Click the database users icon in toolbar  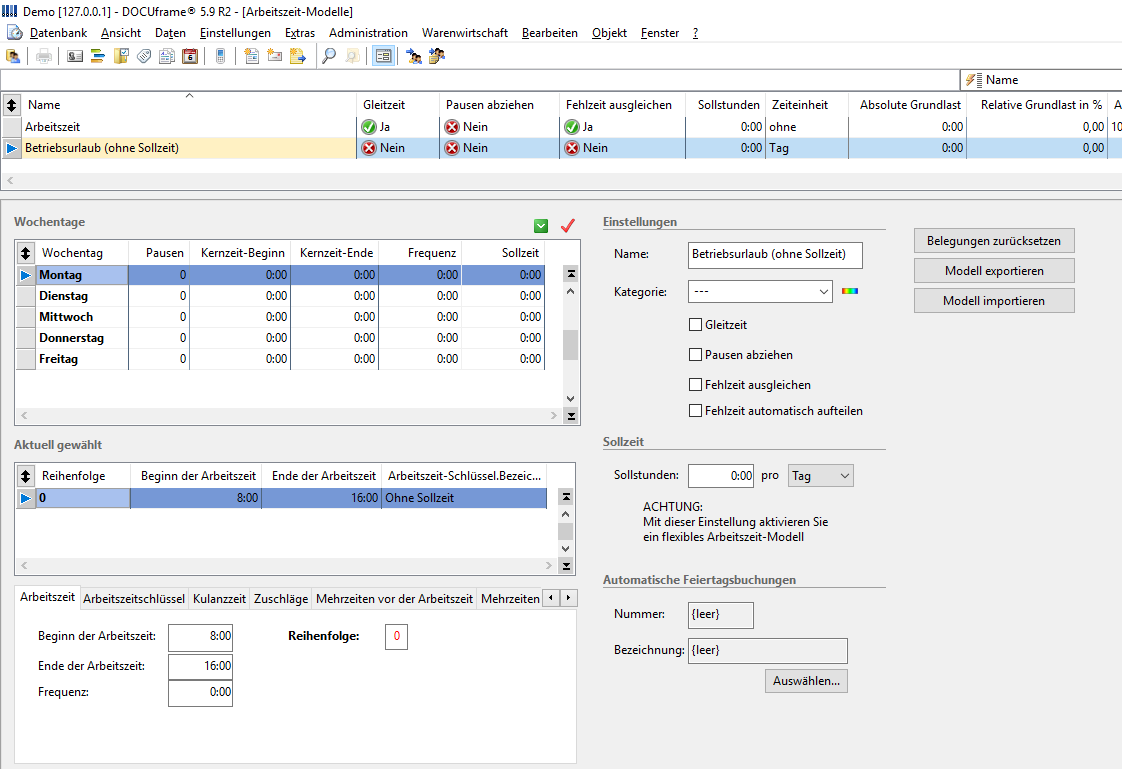point(13,56)
